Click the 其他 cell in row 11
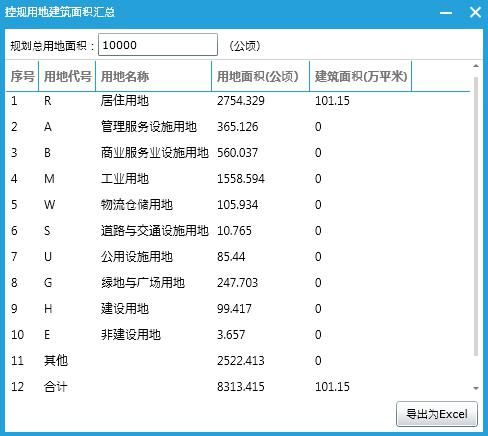Screen dimensions: 488x436 coord(56,361)
